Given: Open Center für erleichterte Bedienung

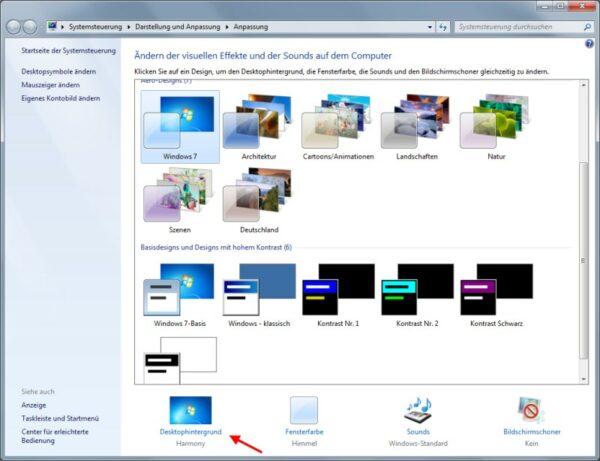Looking at the screenshot, I should coord(55,436).
